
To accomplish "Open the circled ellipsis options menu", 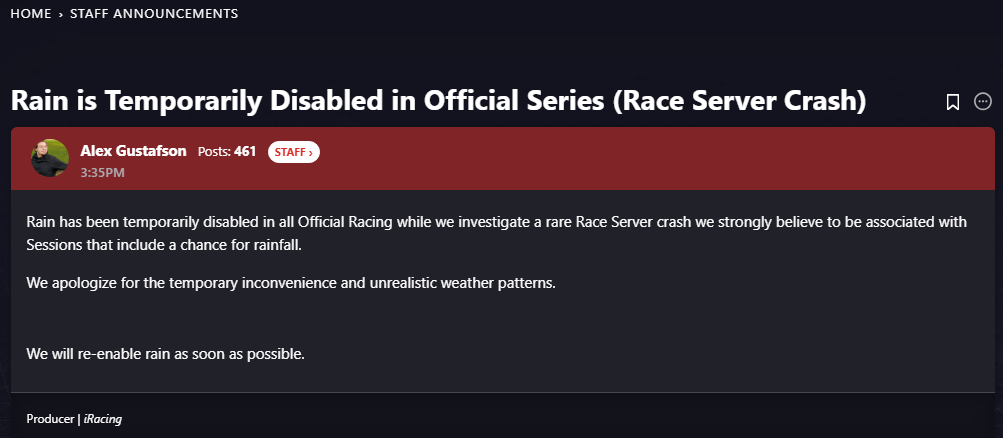I will [x=983, y=102].
